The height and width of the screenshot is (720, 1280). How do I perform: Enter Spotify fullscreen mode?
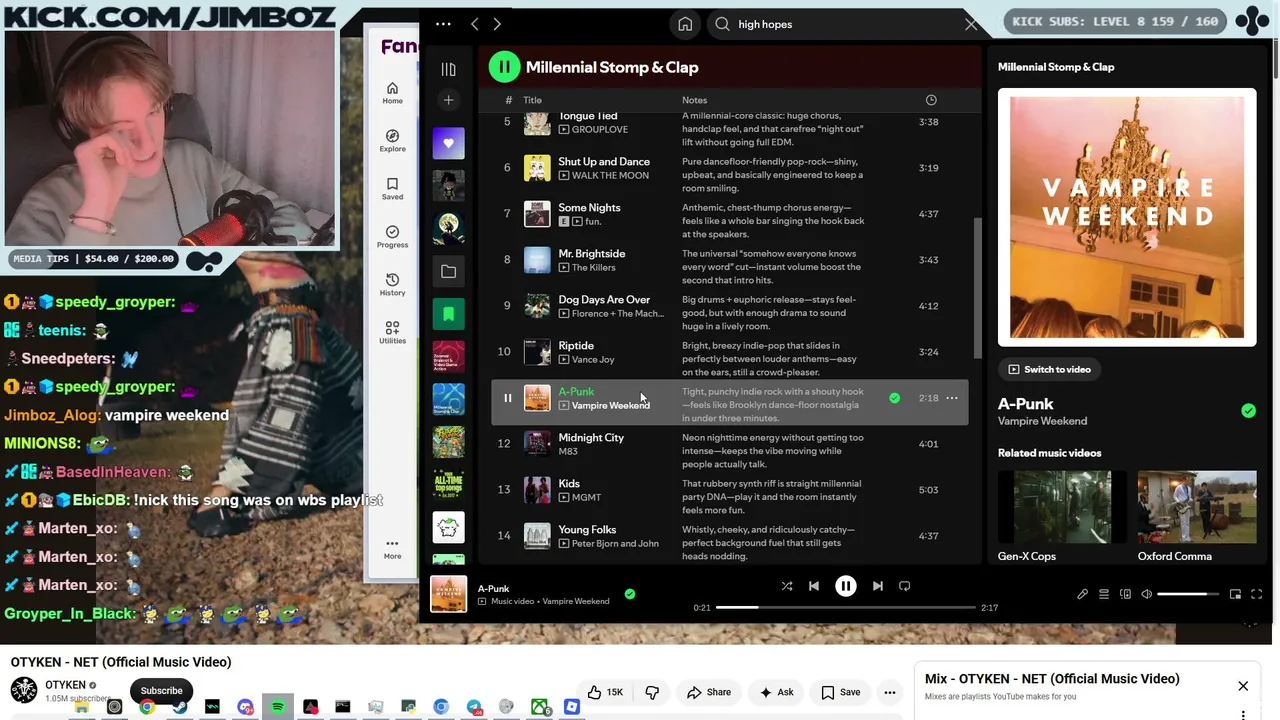(1257, 594)
